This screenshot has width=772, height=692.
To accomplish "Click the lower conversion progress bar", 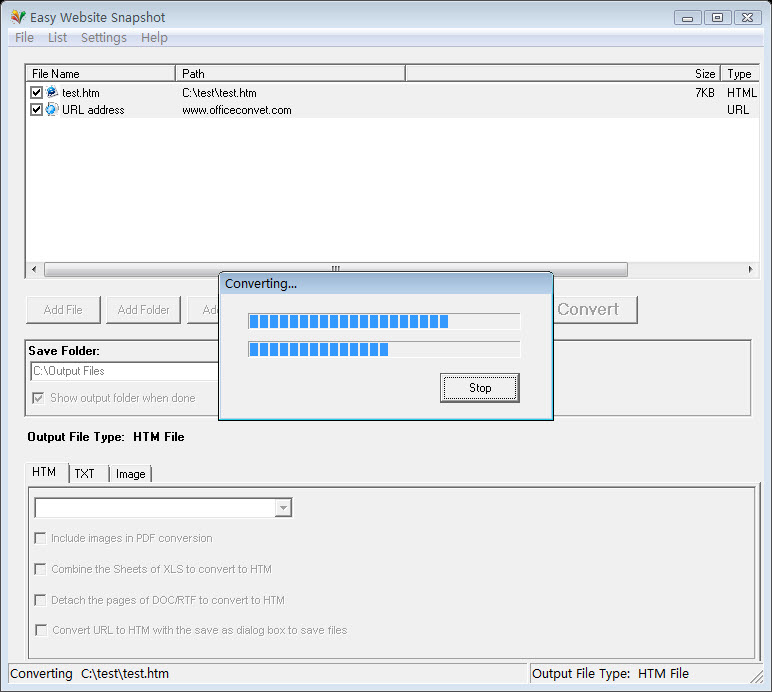I will tap(384, 349).
